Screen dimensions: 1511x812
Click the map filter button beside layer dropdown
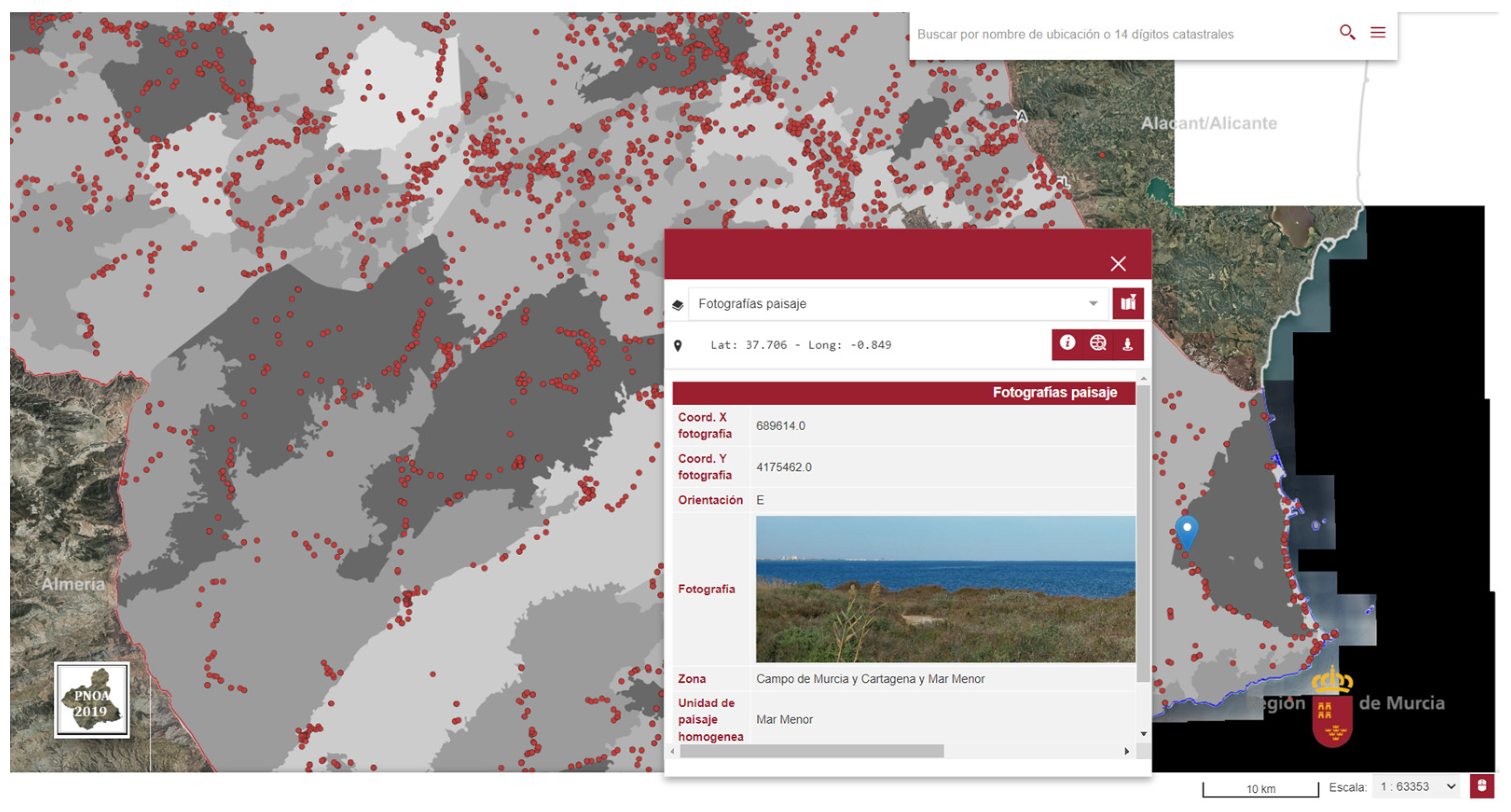coord(1128,304)
